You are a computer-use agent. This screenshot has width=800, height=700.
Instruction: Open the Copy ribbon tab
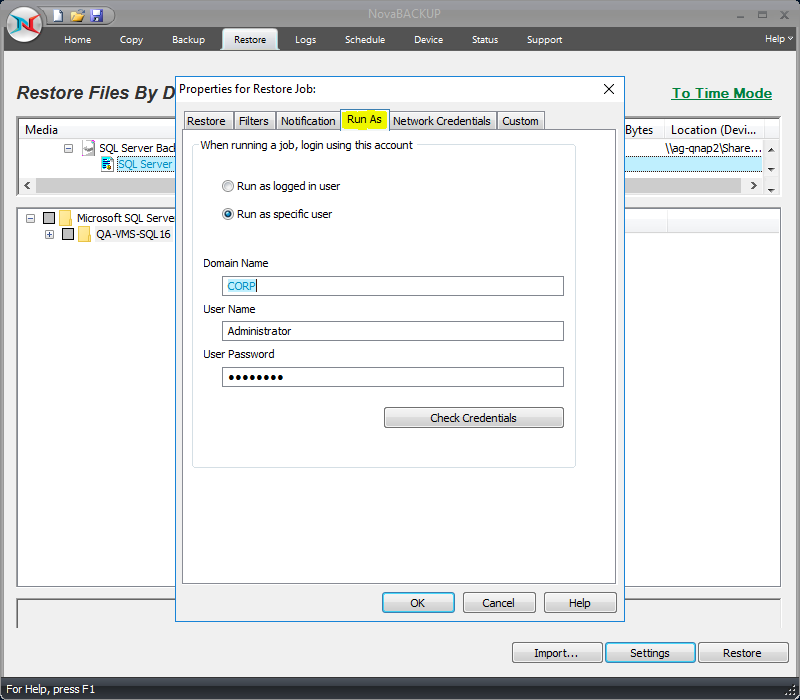(x=131, y=40)
